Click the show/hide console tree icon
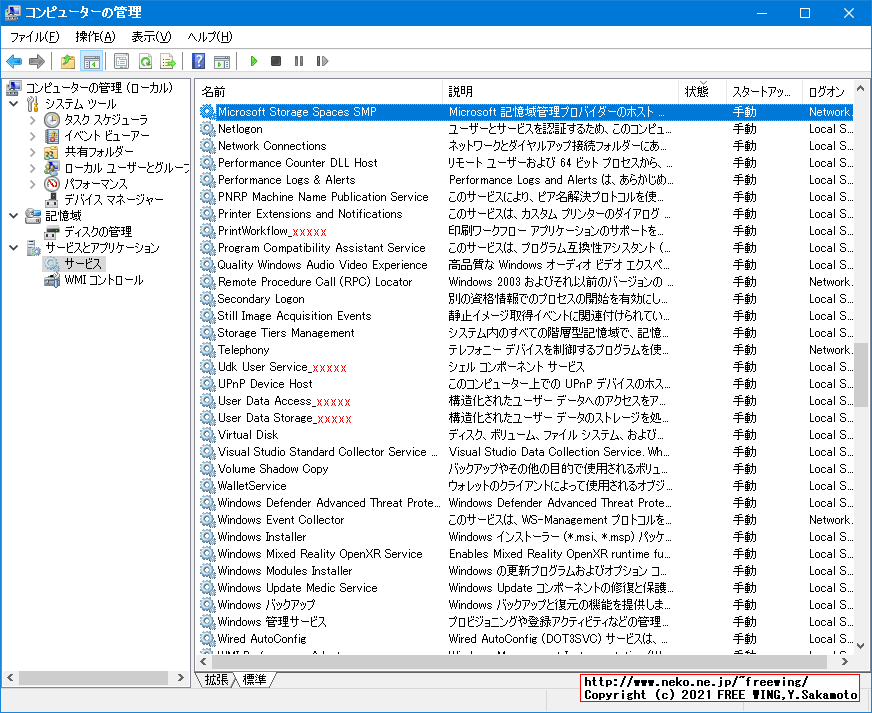This screenshot has height=713, width=872. (91, 61)
